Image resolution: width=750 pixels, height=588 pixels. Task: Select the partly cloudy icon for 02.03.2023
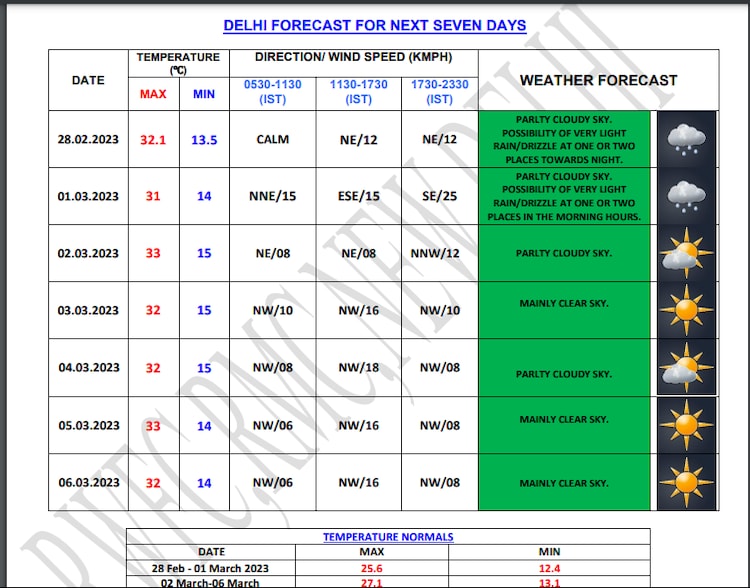click(685, 253)
